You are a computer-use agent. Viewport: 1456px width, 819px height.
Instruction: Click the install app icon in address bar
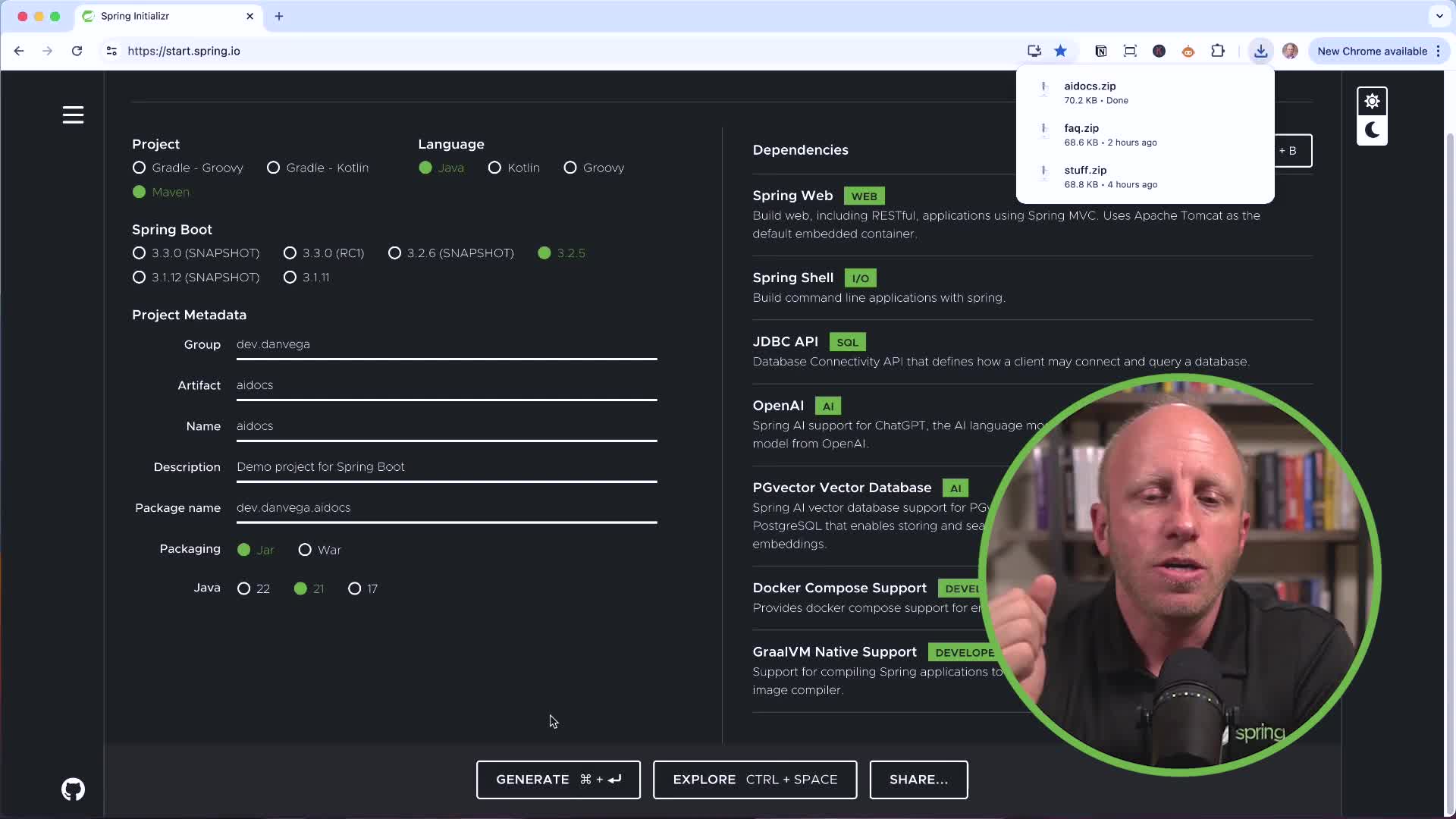[x=1034, y=51]
